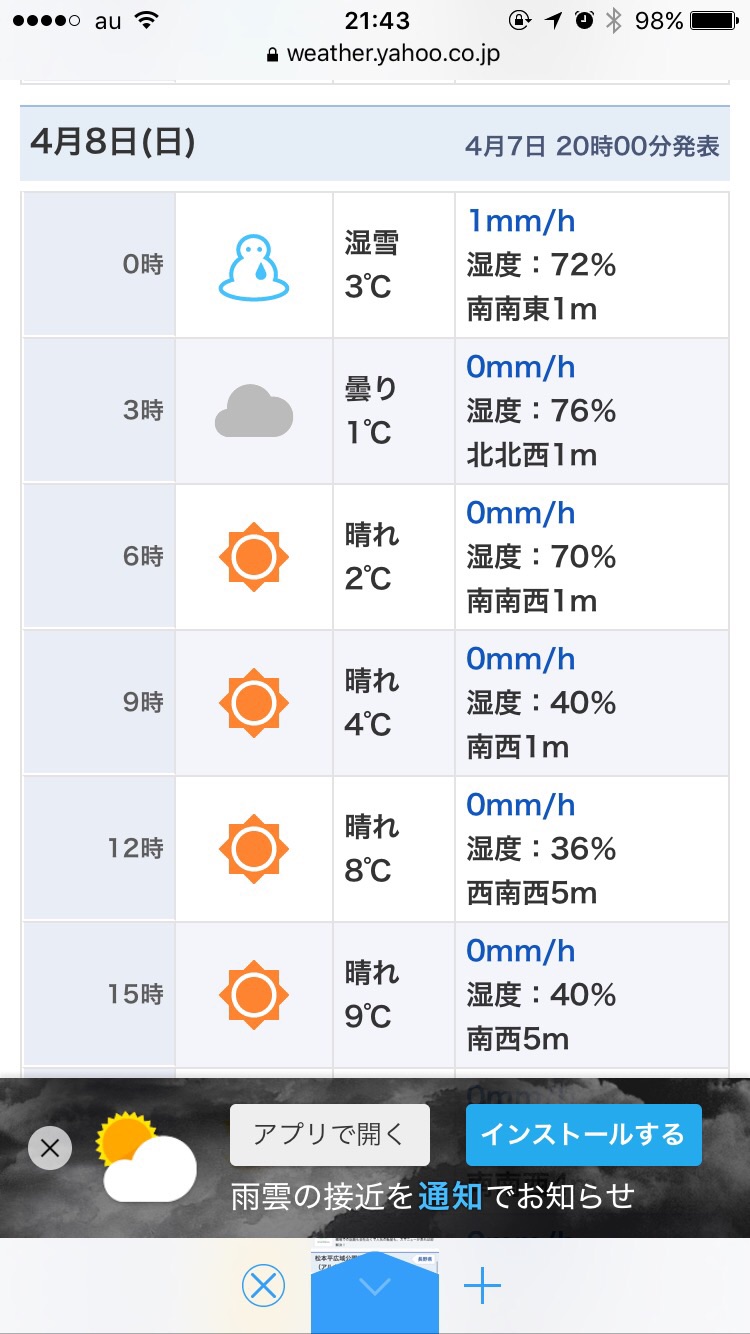This screenshot has width=750, height=1334.
Task: Tap the 4月8日(日) date header
Action: pos(112,143)
